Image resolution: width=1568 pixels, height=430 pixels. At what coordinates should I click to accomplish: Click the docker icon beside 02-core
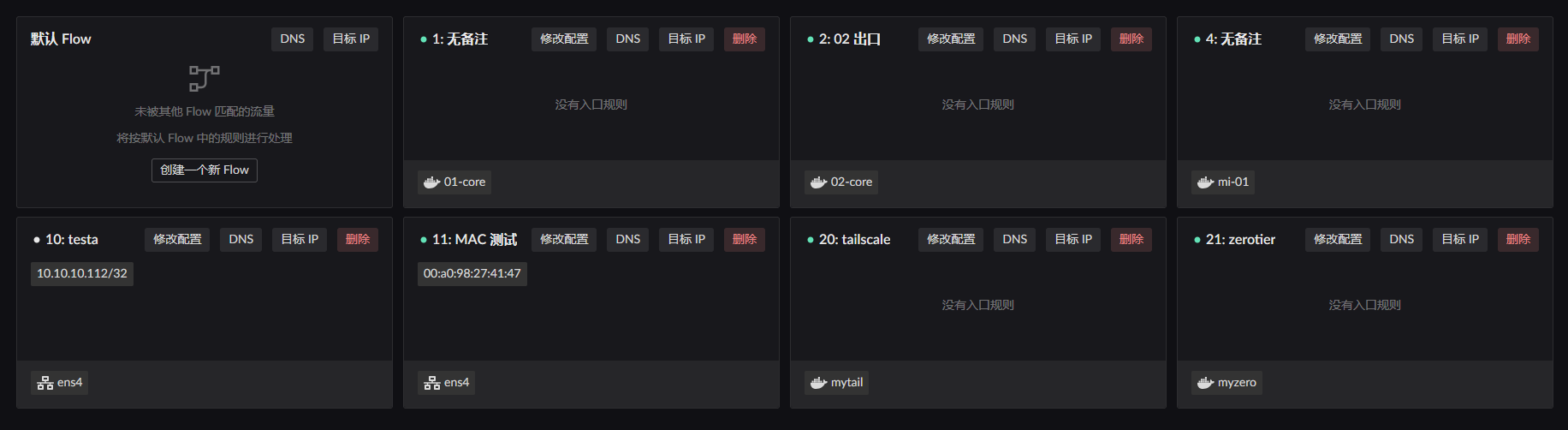coord(819,182)
